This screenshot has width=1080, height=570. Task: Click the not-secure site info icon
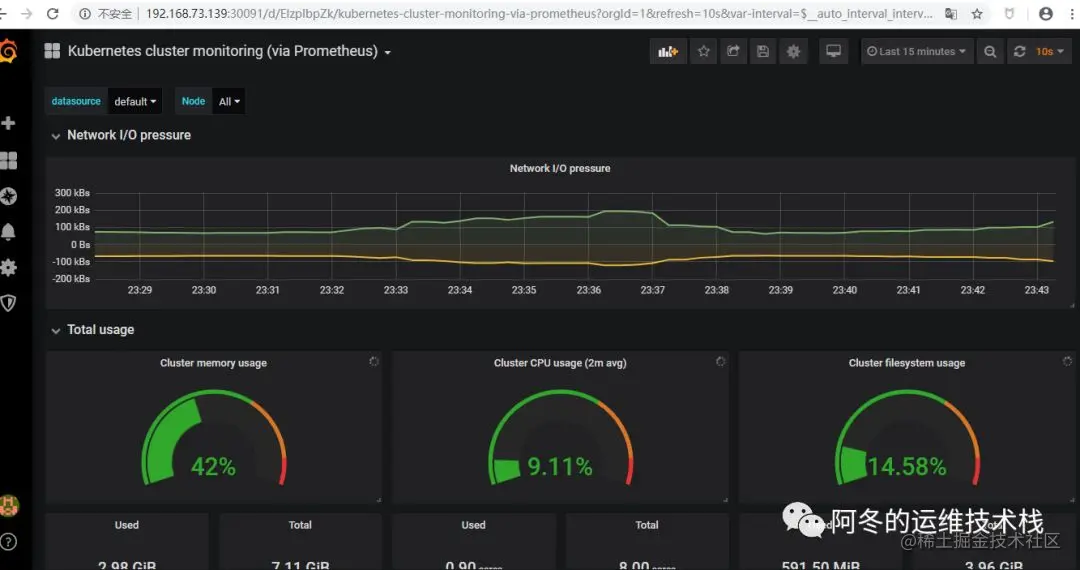(x=85, y=14)
